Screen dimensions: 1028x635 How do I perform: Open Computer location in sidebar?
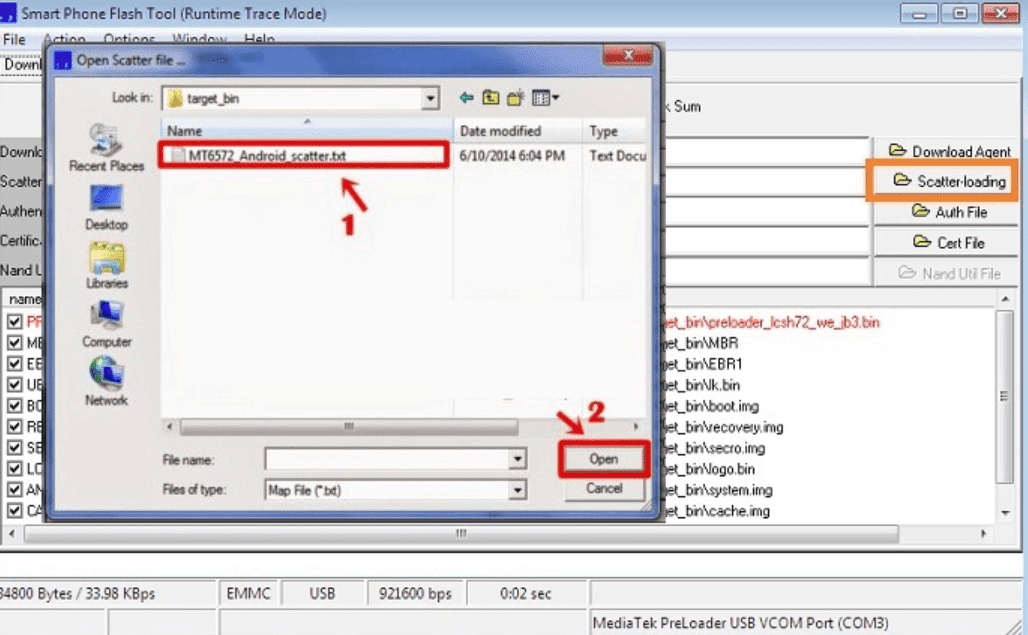[x=106, y=324]
